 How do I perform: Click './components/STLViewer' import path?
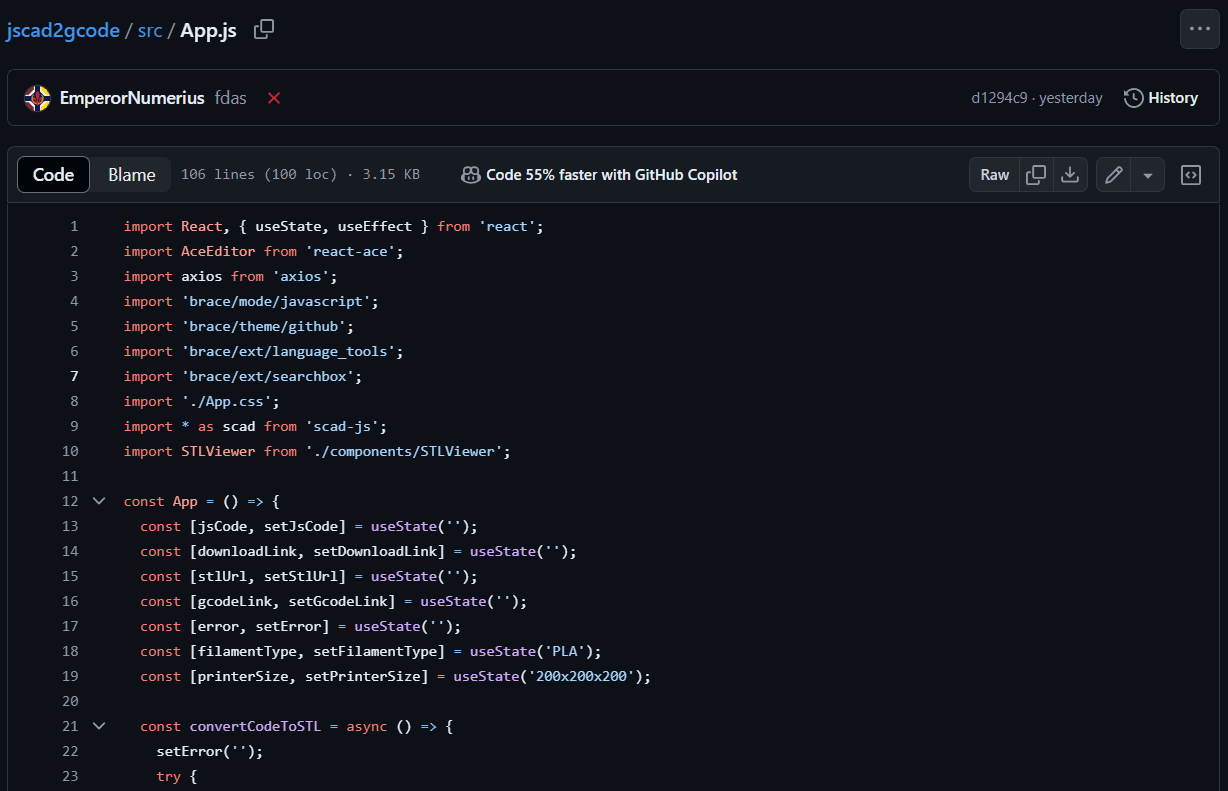[x=404, y=451]
